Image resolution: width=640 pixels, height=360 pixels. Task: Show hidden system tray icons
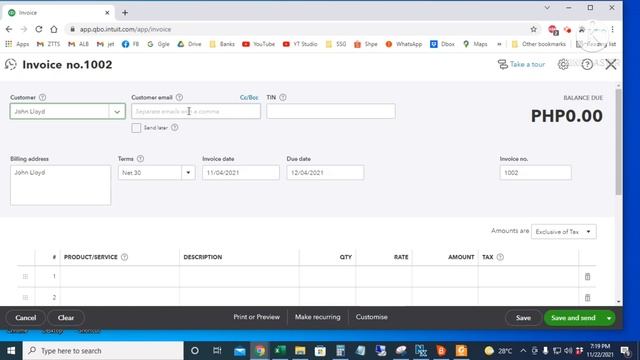click(523, 351)
